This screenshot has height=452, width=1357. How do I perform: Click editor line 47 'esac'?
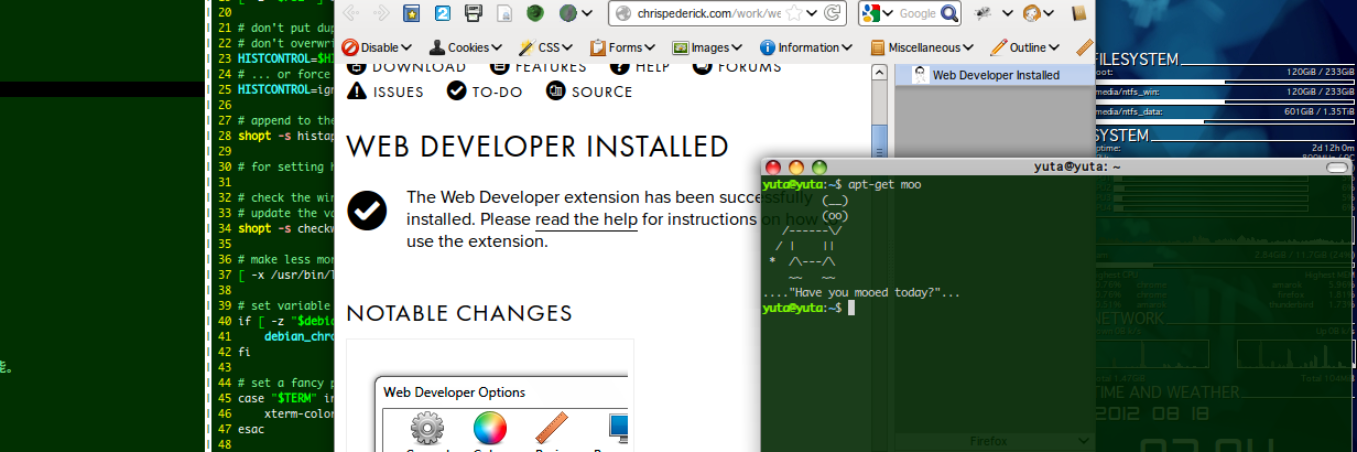(250, 429)
